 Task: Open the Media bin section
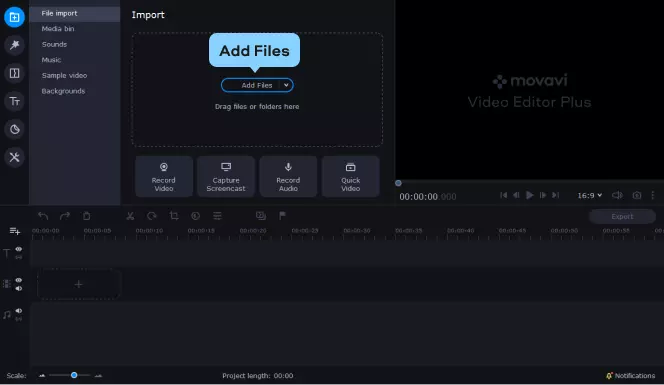58,29
